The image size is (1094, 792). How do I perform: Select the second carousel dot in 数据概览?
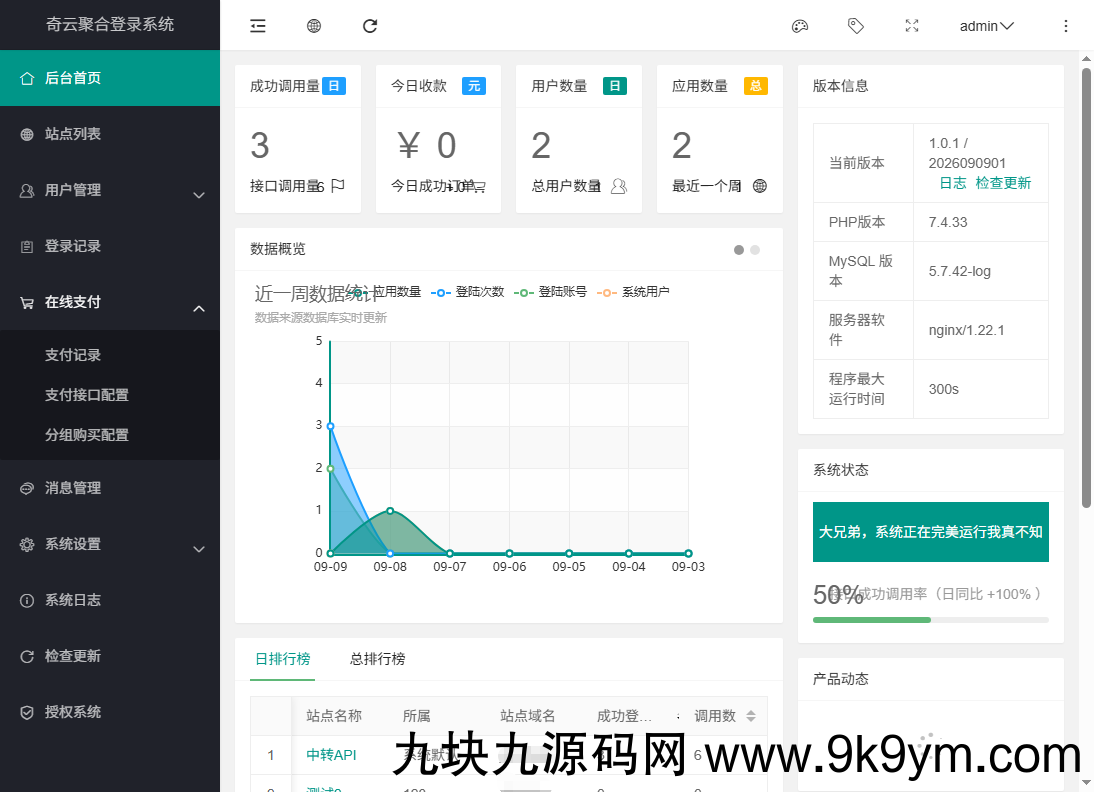755,250
